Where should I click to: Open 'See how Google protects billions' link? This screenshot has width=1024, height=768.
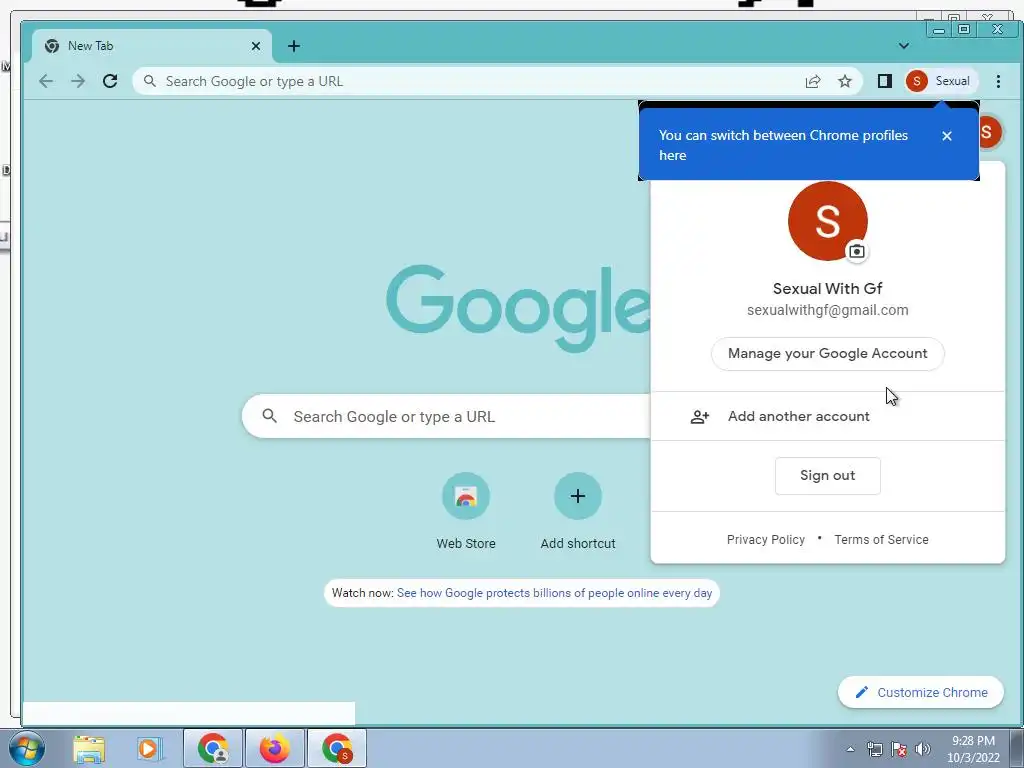554,593
